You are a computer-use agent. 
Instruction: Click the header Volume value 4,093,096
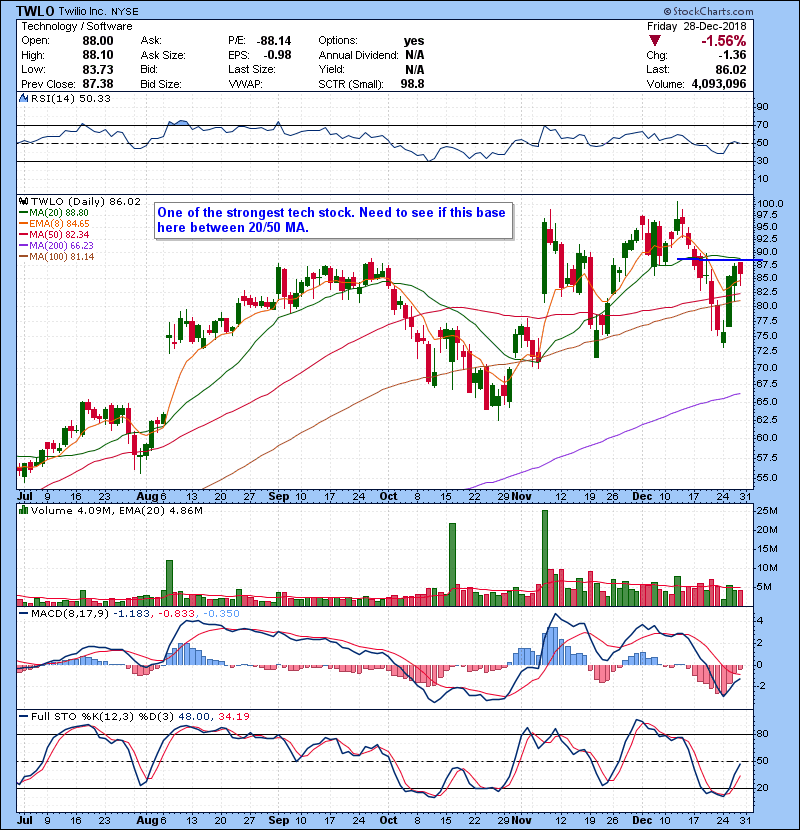pos(719,84)
